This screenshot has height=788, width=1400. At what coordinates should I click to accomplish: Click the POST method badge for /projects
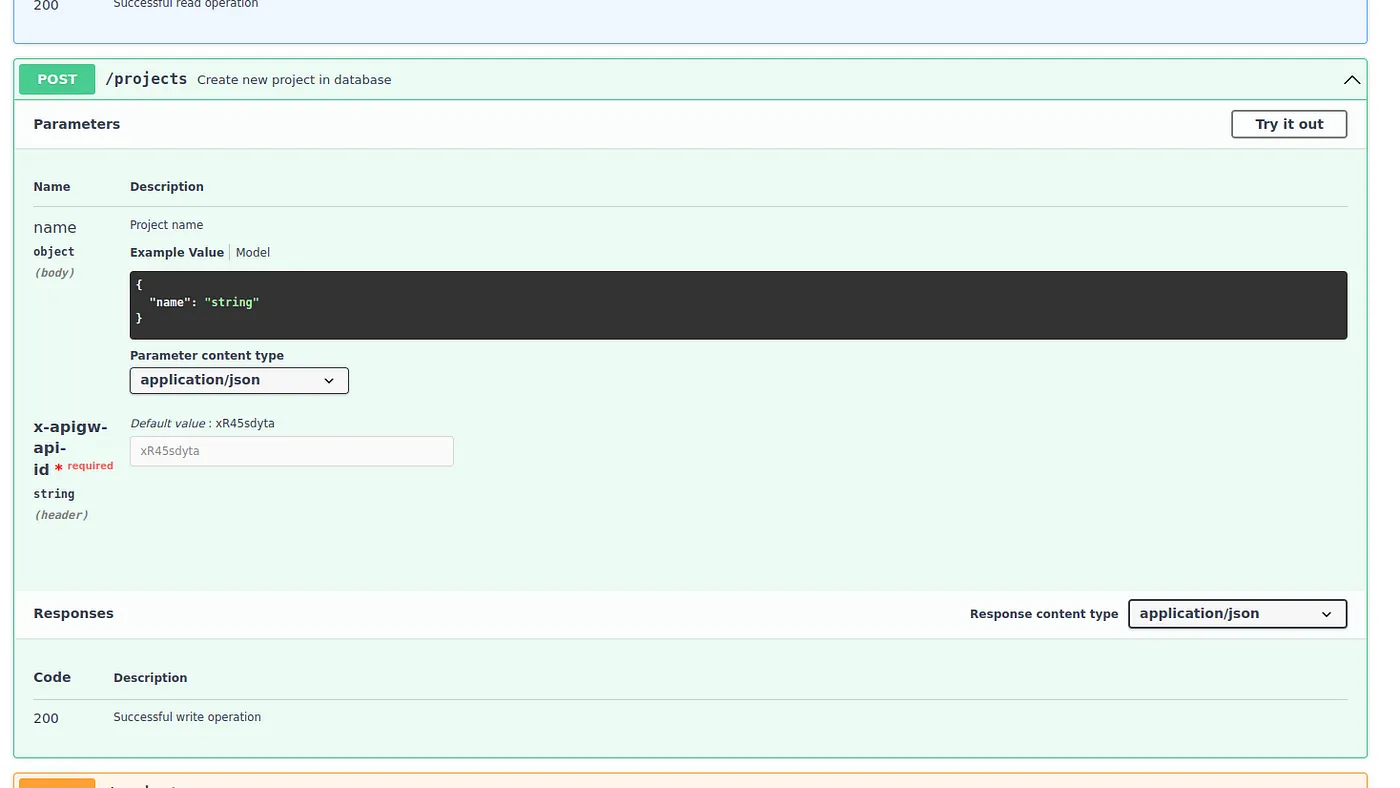[57, 79]
